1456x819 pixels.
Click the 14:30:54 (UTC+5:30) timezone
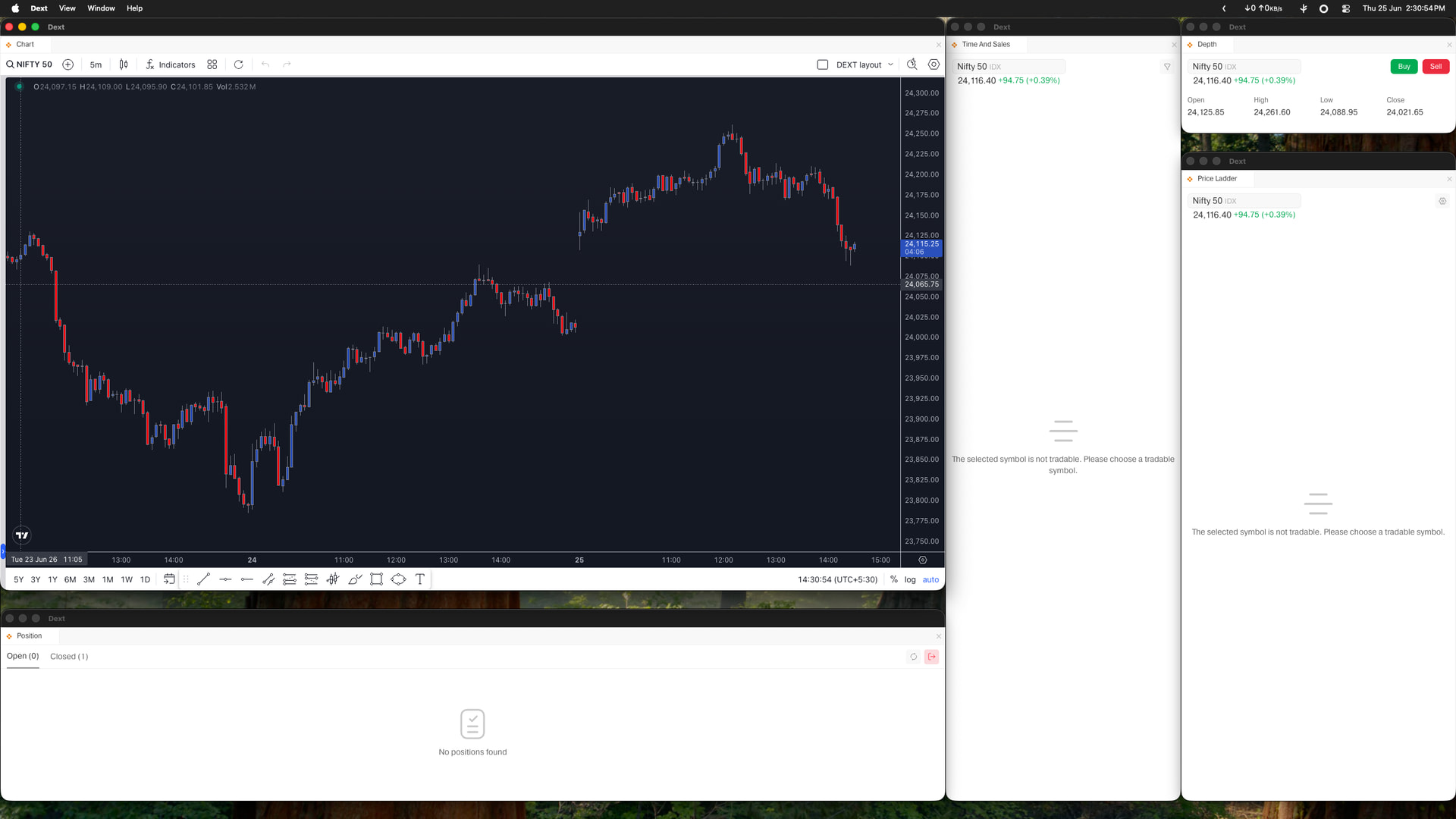pyautogui.click(x=837, y=580)
